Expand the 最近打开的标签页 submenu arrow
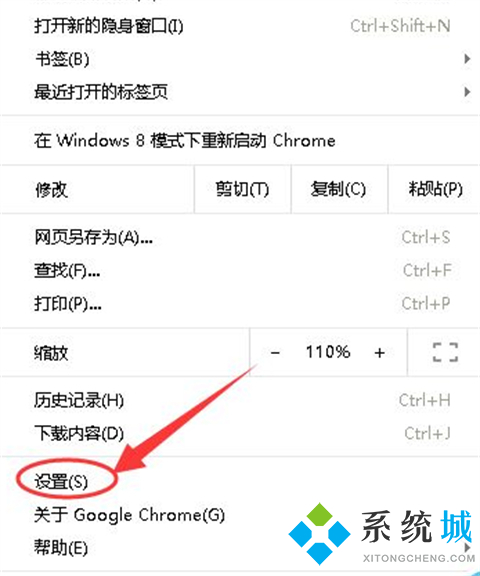This screenshot has height=576, width=480. coord(467,91)
